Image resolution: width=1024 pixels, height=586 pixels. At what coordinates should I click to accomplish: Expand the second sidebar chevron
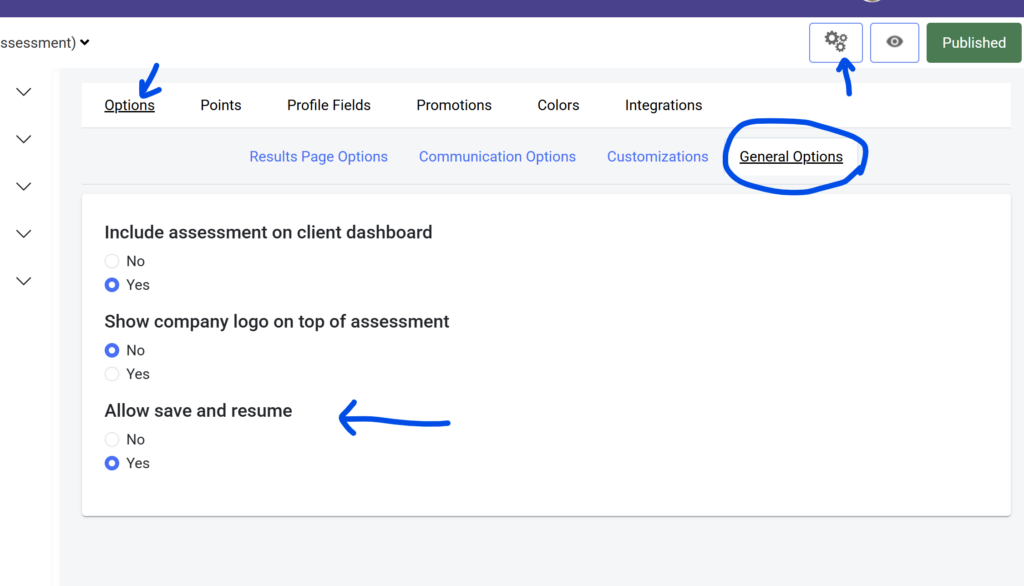24,139
